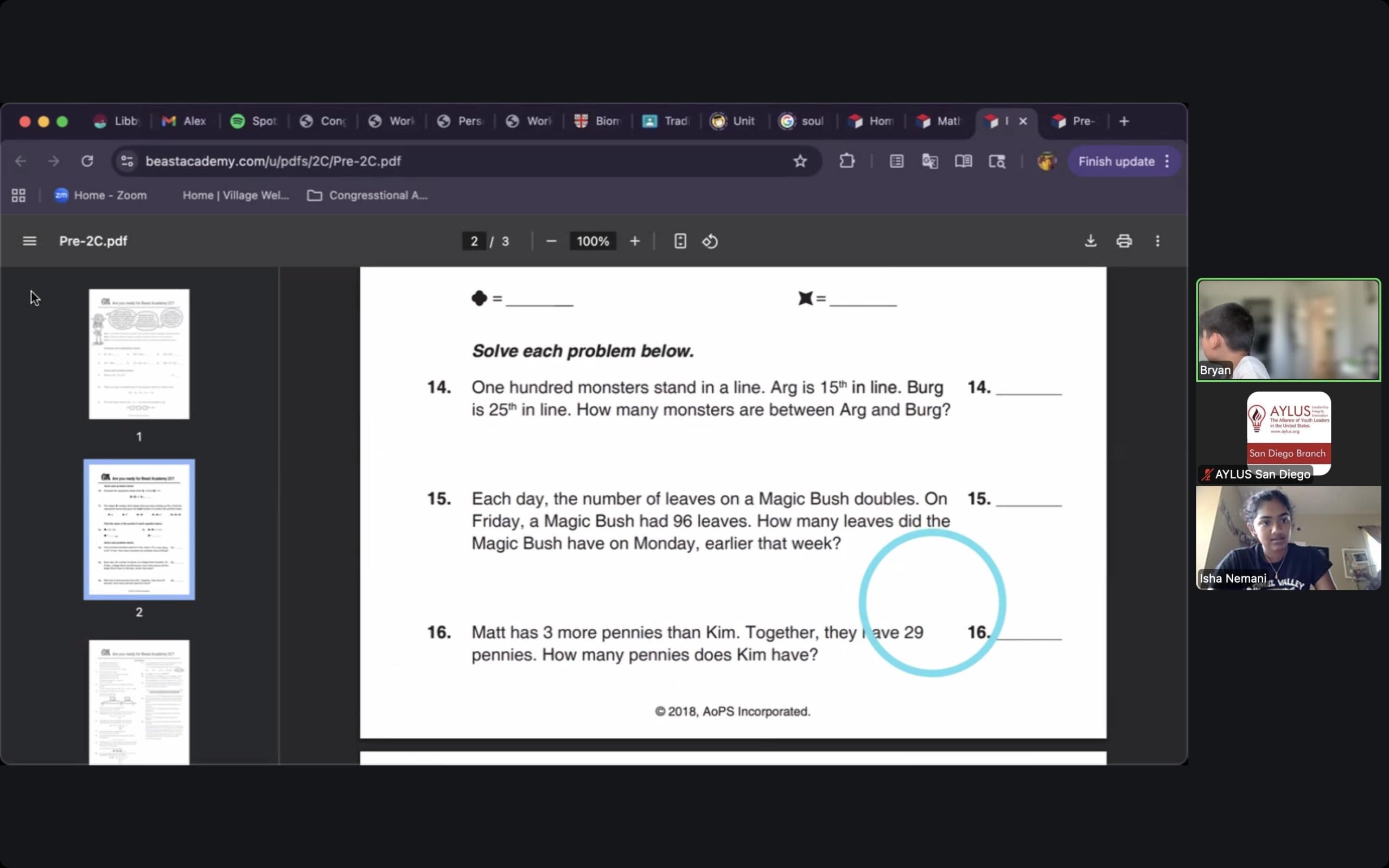Click the Finish update button
The height and width of the screenshot is (868, 1389).
click(x=1116, y=161)
